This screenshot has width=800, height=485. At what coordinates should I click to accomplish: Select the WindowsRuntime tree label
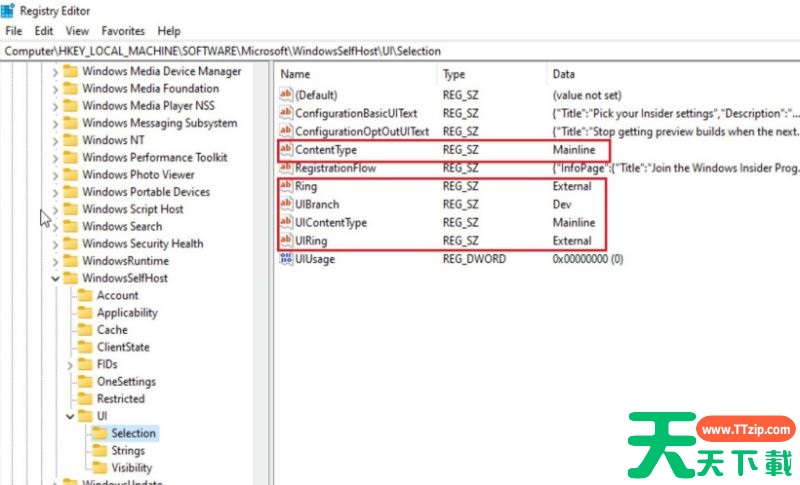(x=126, y=261)
